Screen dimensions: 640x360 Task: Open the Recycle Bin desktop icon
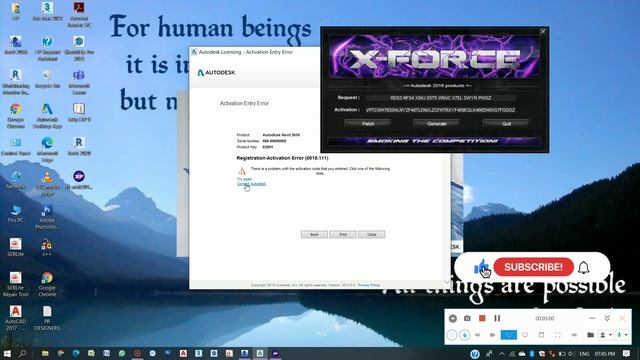47,78
